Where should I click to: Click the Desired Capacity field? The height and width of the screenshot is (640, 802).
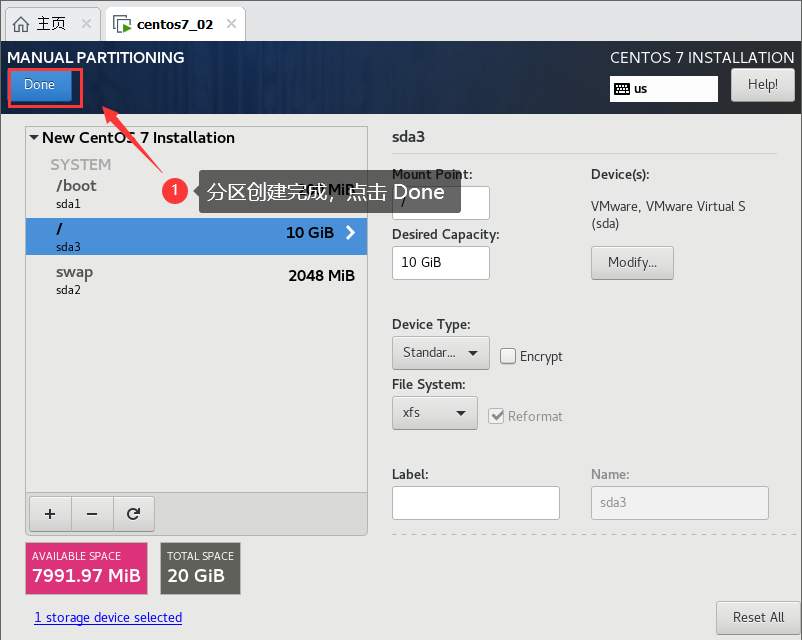coord(440,262)
